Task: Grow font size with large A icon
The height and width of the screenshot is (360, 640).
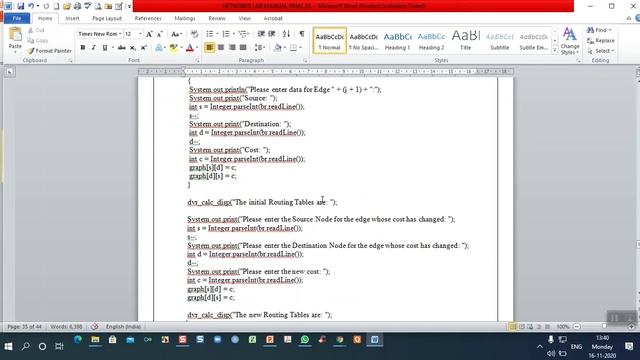Action: pyautogui.click(x=149, y=34)
